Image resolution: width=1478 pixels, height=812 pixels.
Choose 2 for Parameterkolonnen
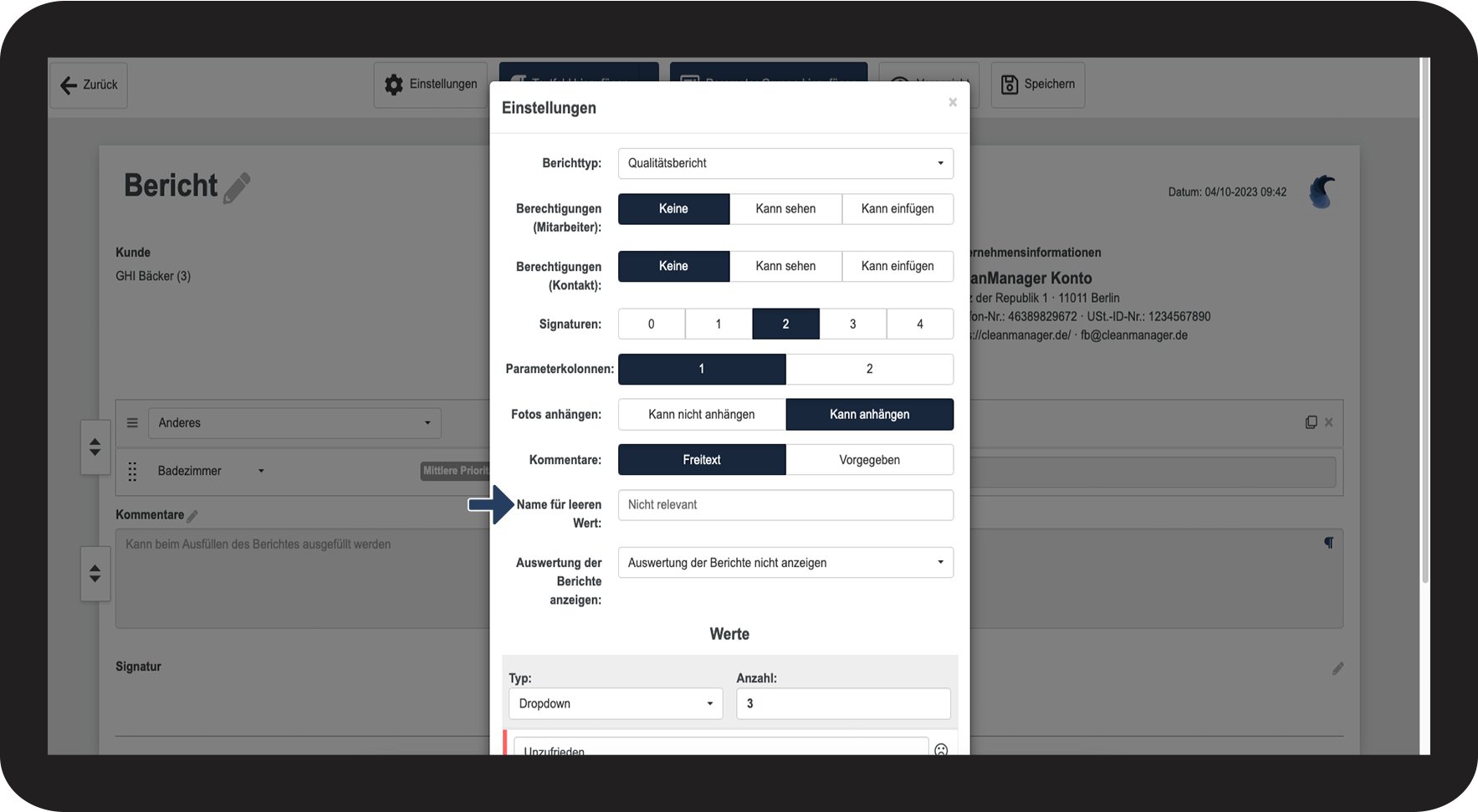coord(870,369)
